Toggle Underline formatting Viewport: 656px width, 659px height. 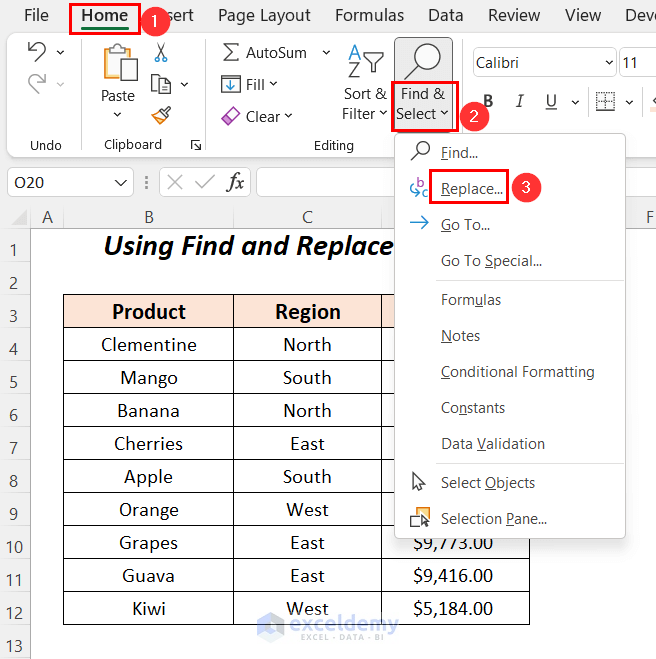pos(550,101)
